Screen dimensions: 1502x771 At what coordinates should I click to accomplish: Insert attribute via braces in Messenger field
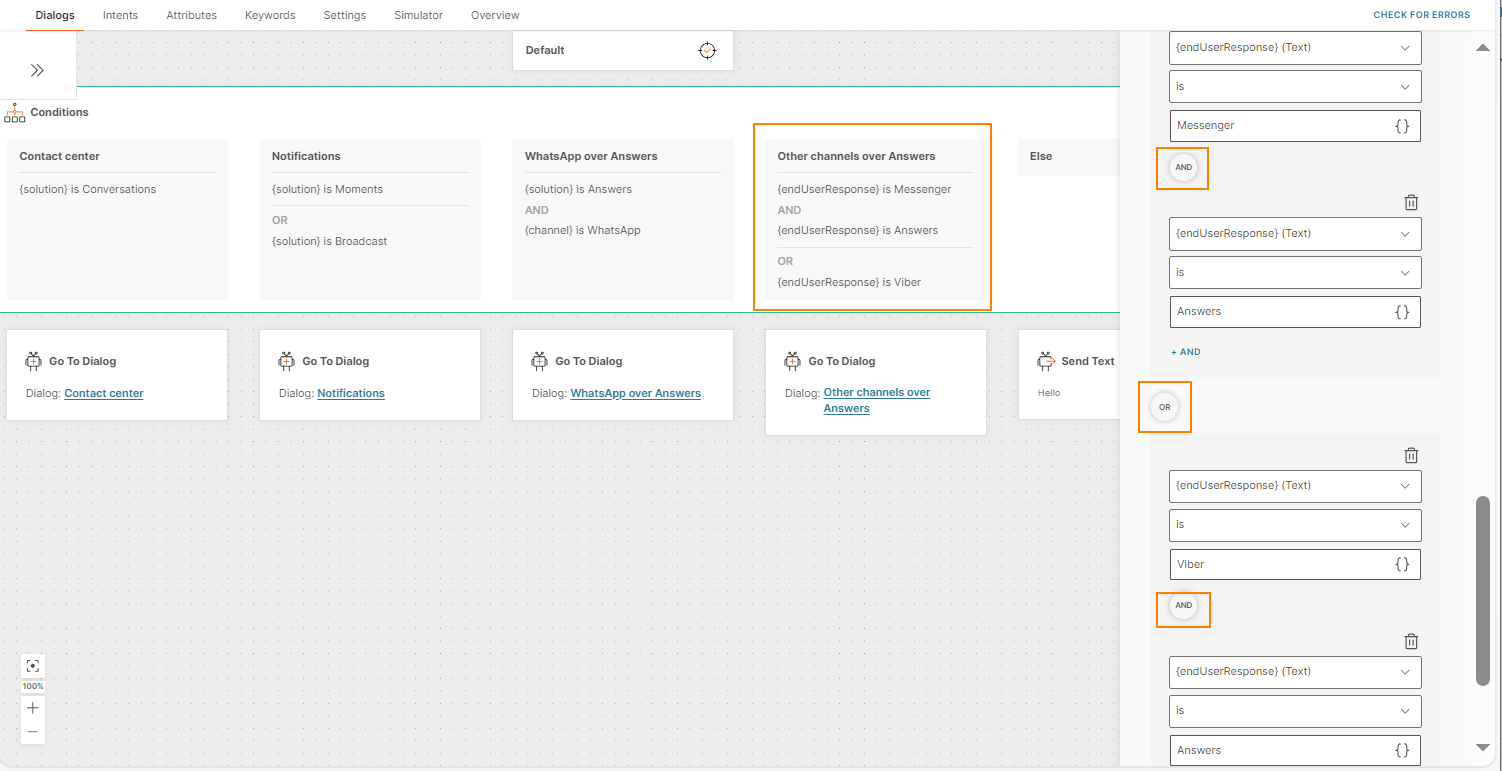[x=1402, y=126]
